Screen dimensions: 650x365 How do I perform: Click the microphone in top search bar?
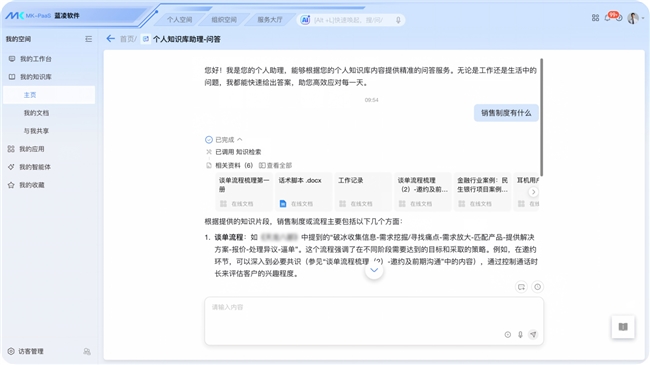click(398, 20)
